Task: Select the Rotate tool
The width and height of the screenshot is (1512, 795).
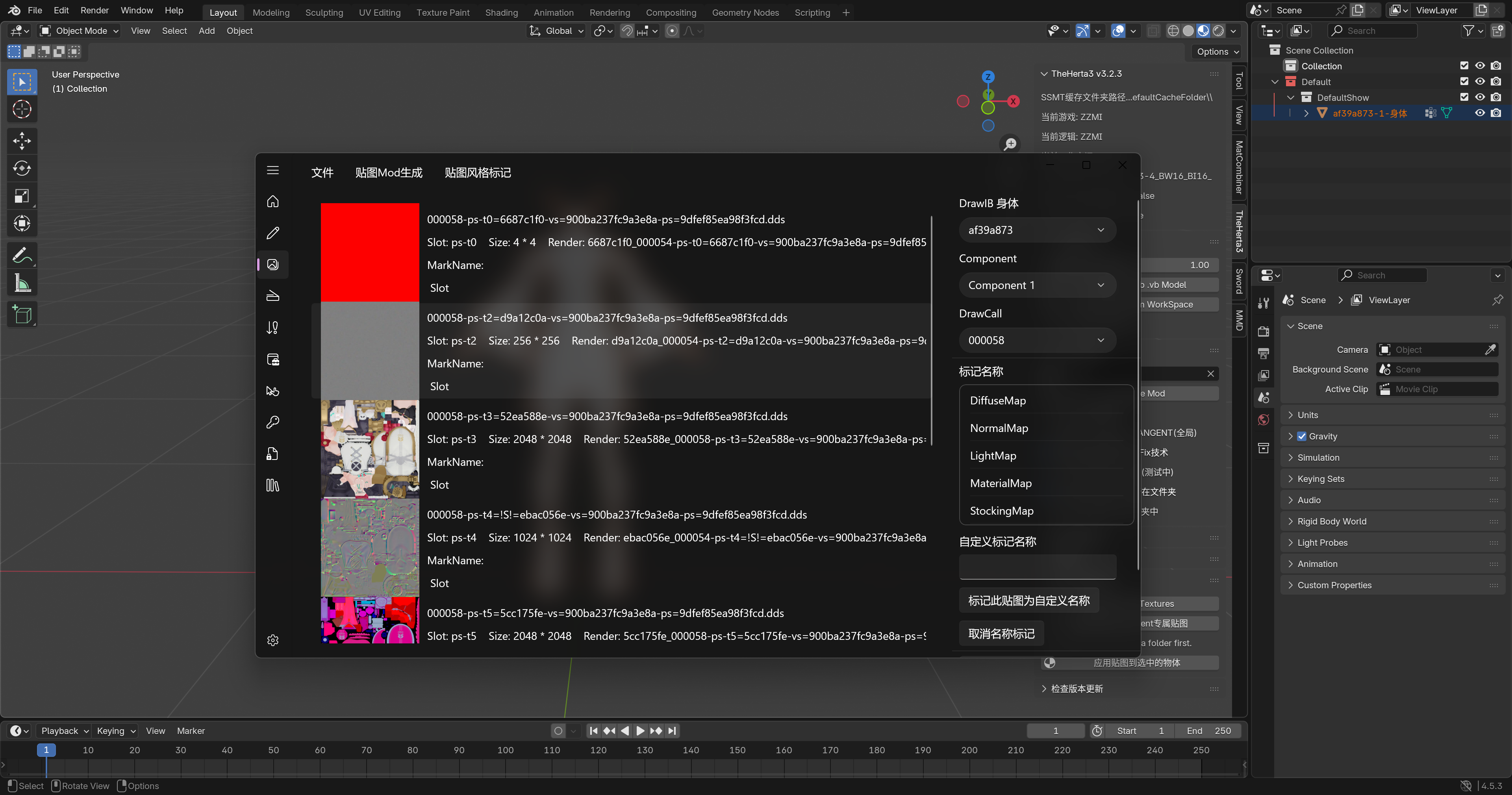Action: [22, 169]
